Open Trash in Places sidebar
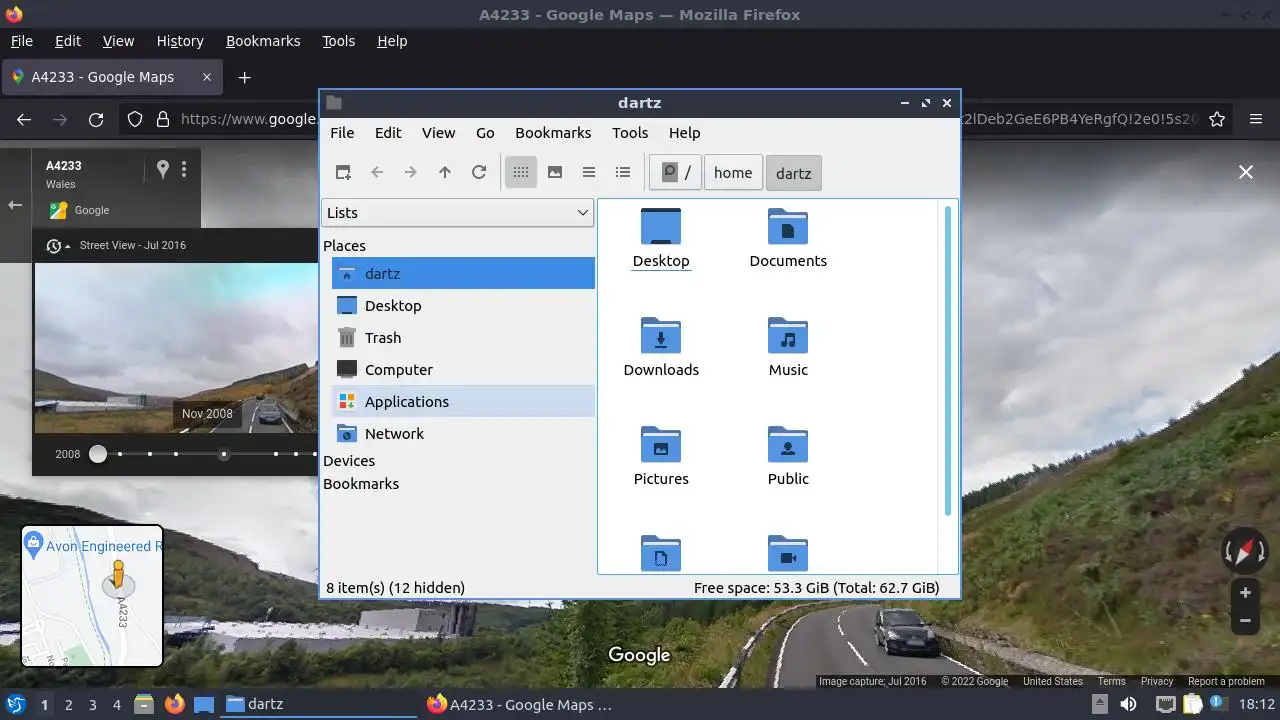1280x720 pixels. [x=463, y=337]
